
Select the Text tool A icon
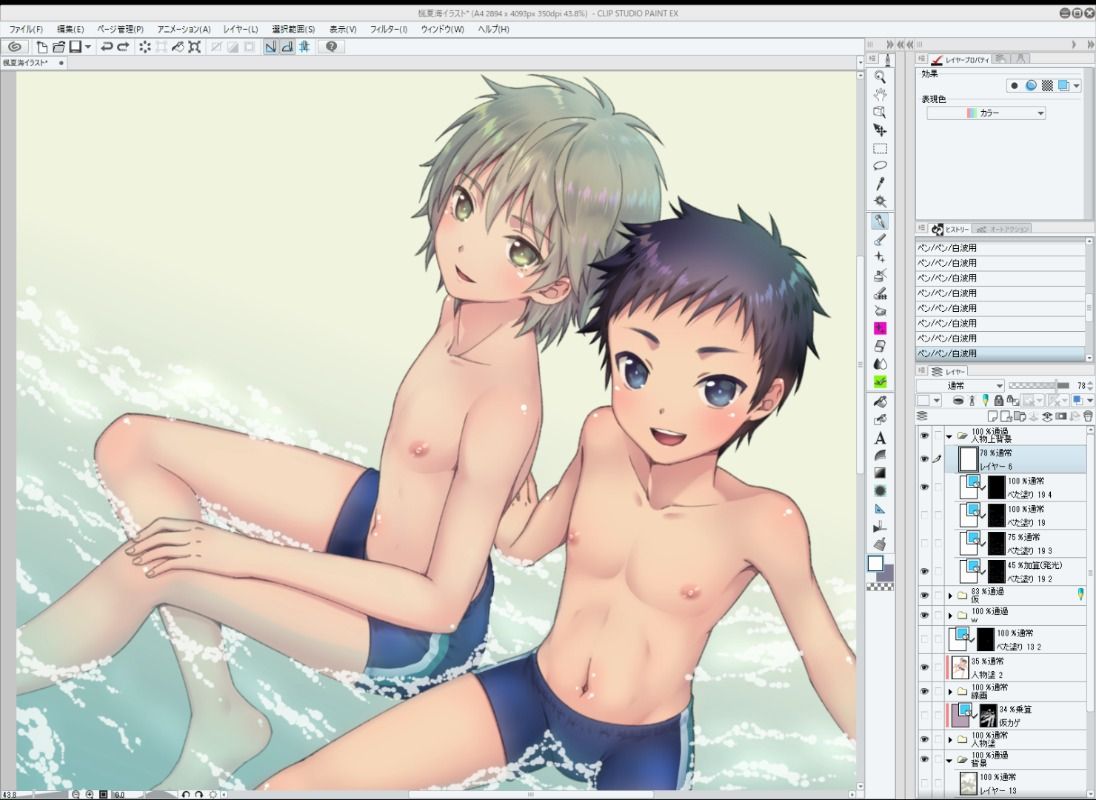880,438
